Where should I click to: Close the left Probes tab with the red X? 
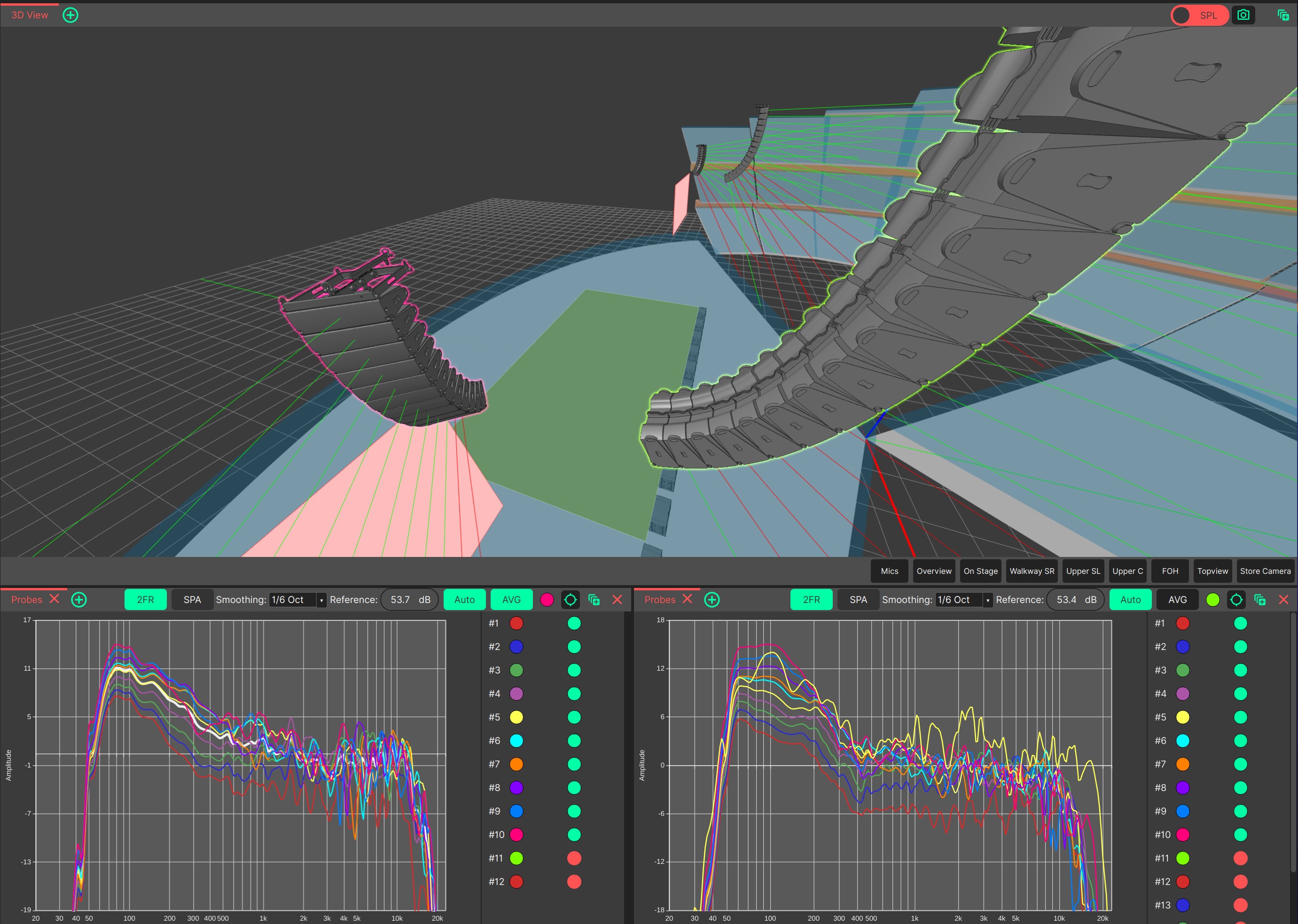pos(55,599)
